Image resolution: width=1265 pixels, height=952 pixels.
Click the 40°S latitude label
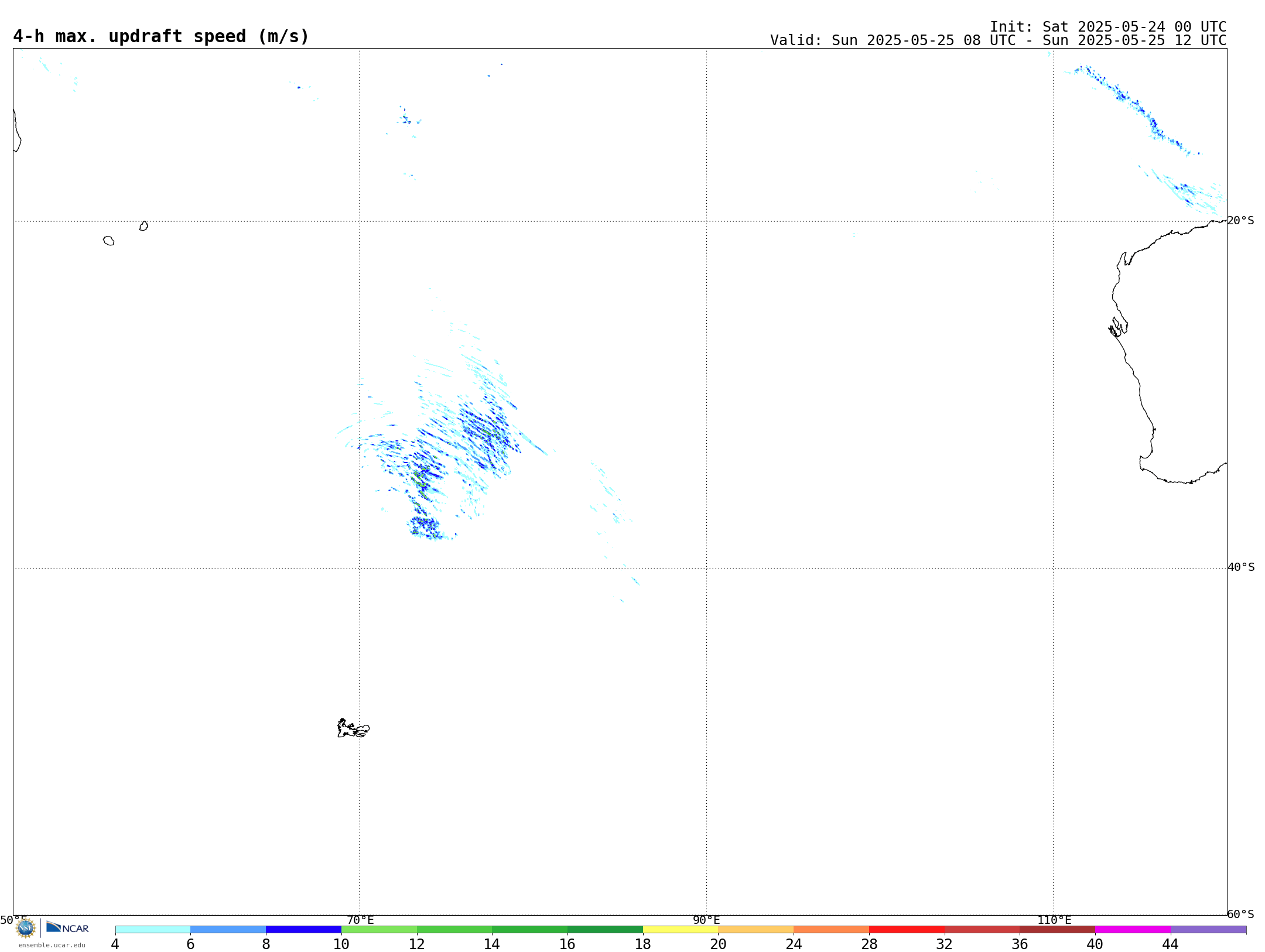[x=1241, y=567]
